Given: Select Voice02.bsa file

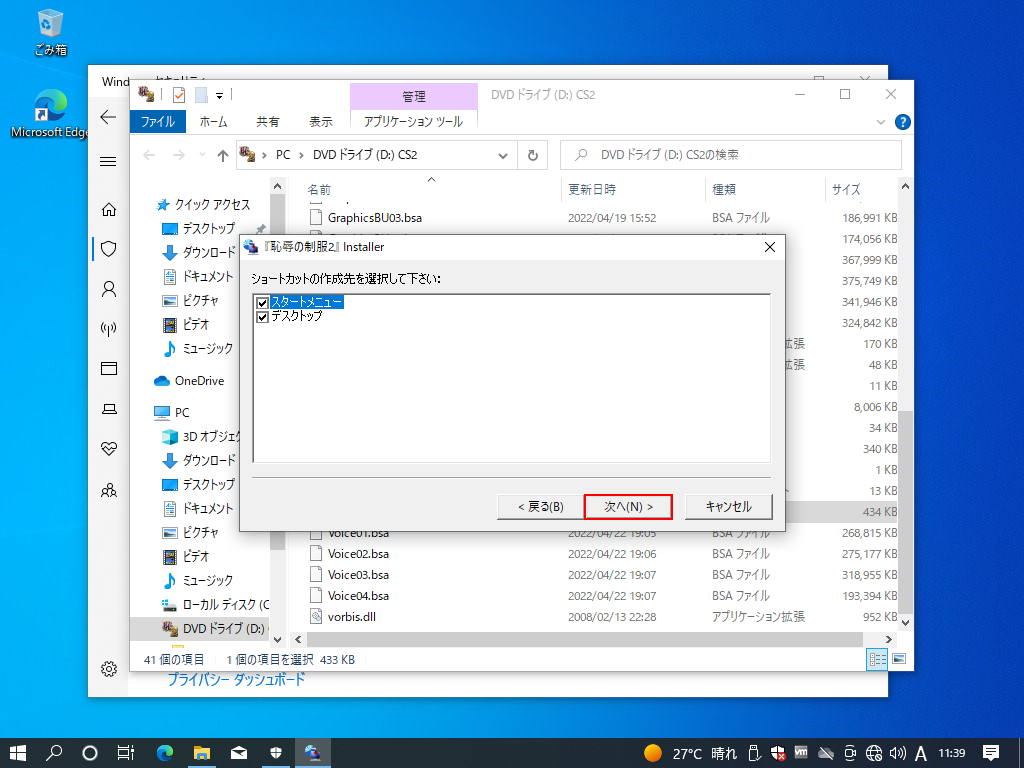Looking at the screenshot, I should [358, 554].
